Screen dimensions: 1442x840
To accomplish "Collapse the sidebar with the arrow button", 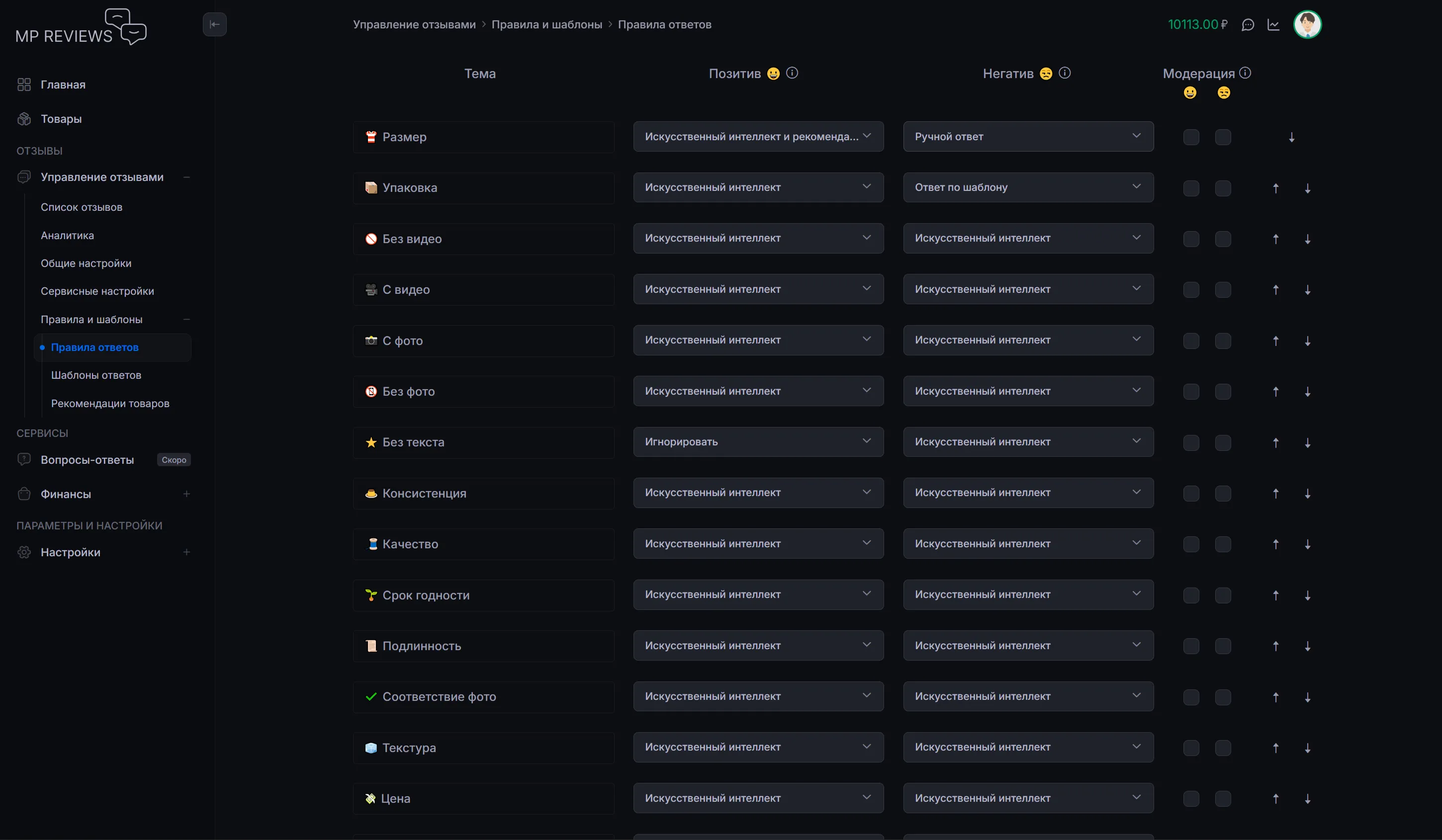I will [215, 24].
